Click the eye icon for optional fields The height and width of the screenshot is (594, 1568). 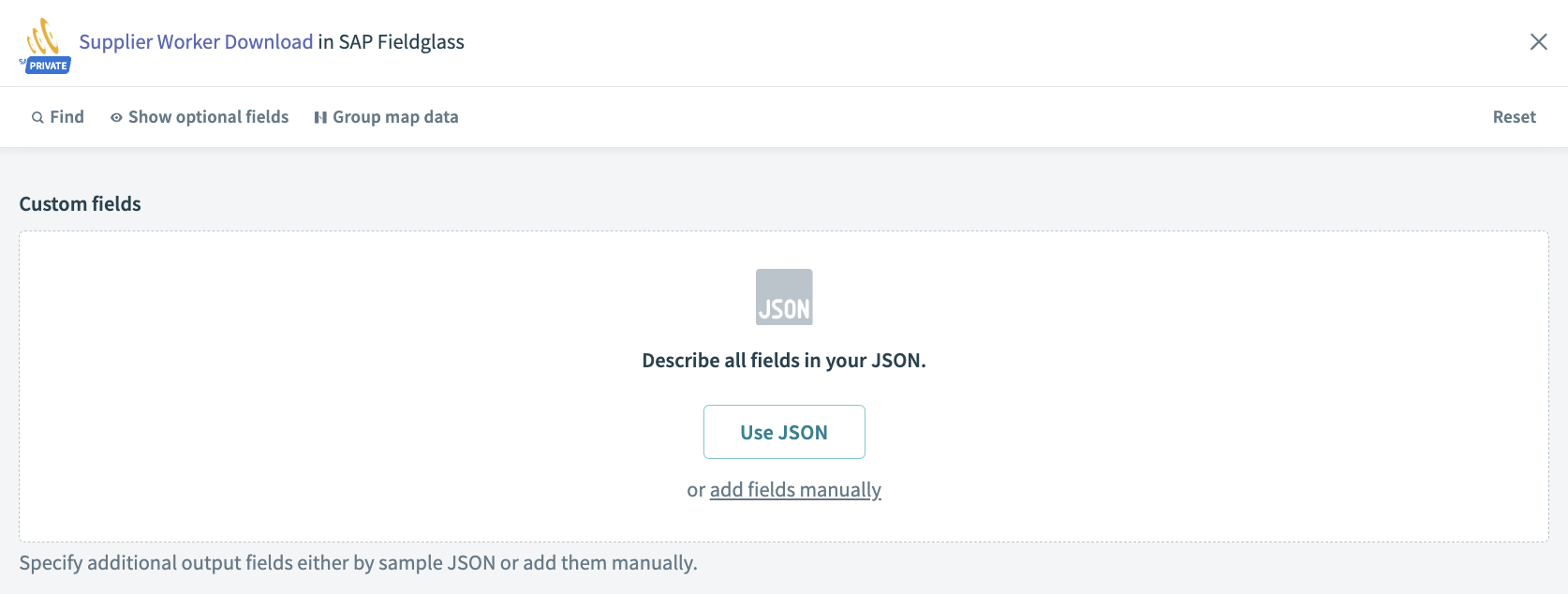click(x=116, y=118)
